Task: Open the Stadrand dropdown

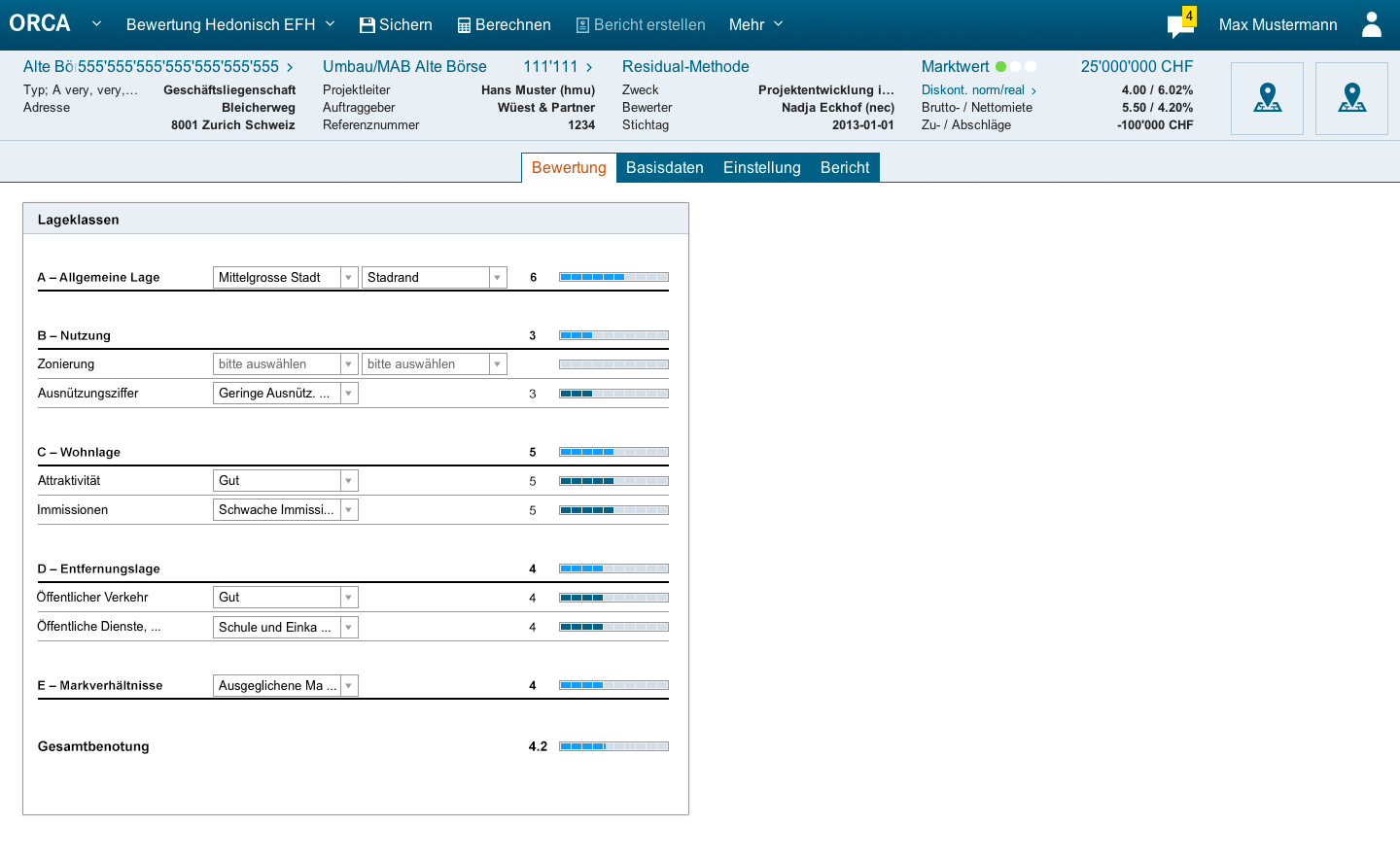Action: (435, 277)
